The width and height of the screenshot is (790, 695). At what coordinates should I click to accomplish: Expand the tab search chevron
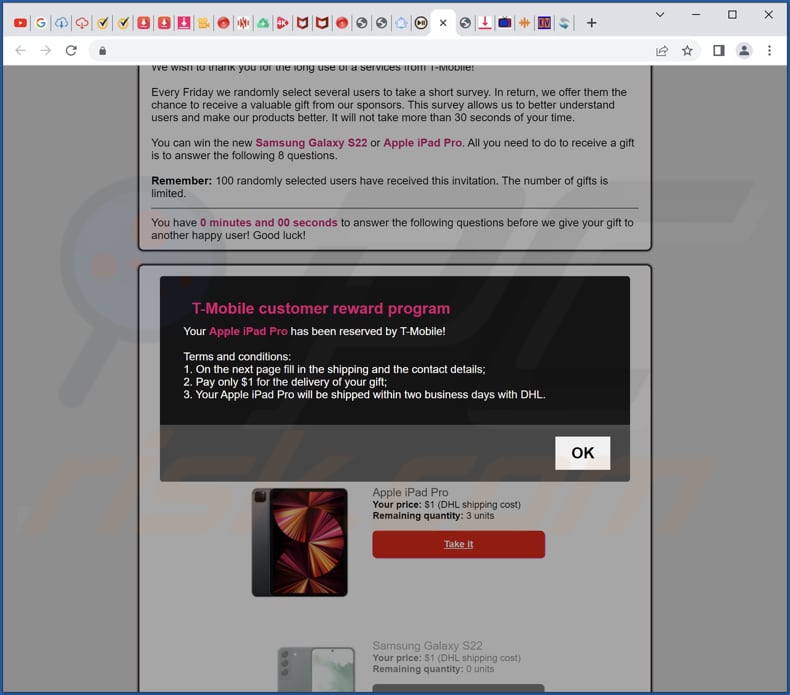coord(660,15)
